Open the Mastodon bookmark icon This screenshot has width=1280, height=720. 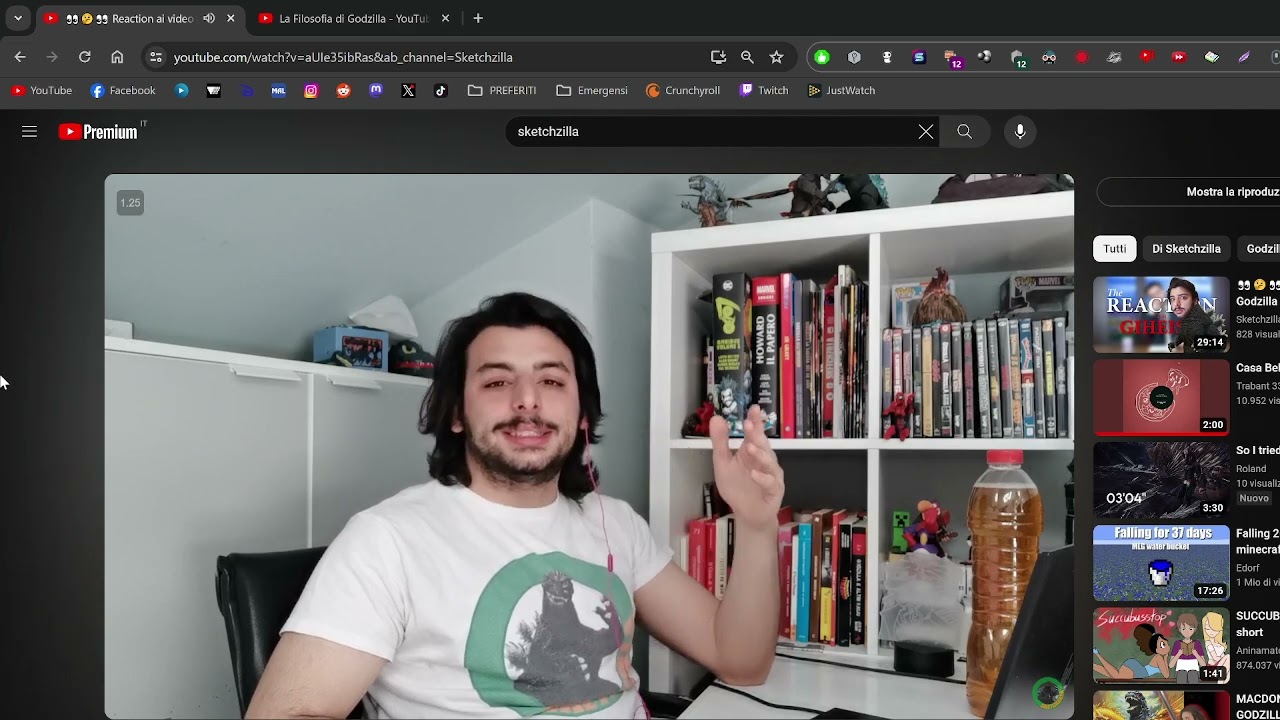point(376,90)
